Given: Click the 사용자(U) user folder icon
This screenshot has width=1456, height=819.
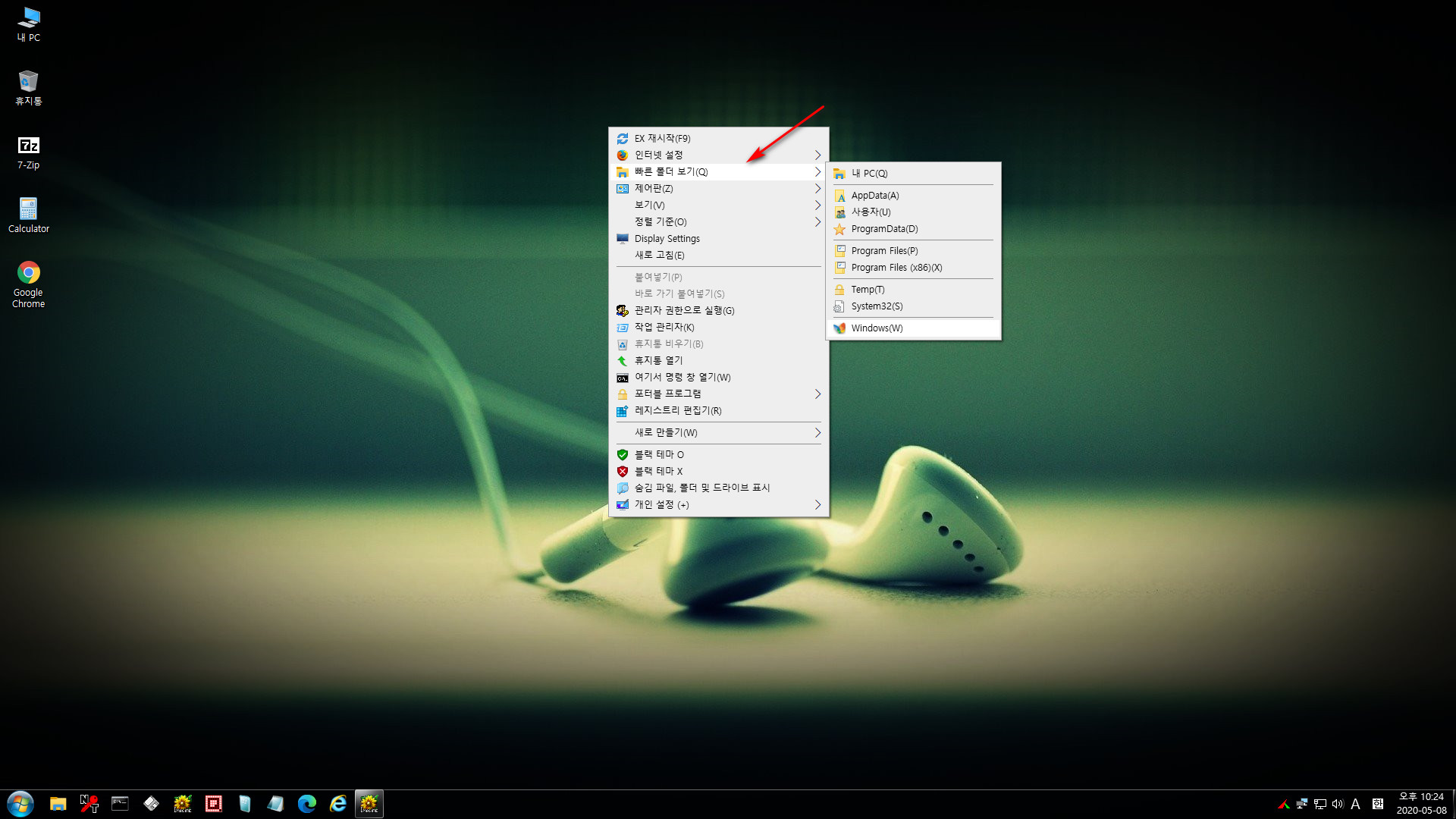Looking at the screenshot, I should (x=839, y=212).
